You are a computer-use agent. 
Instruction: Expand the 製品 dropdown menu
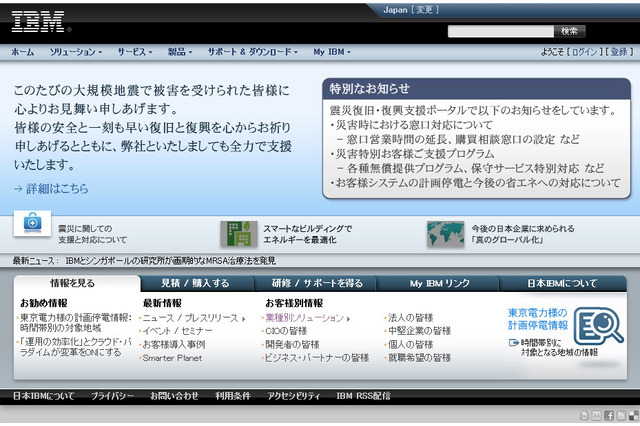point(180,52)
